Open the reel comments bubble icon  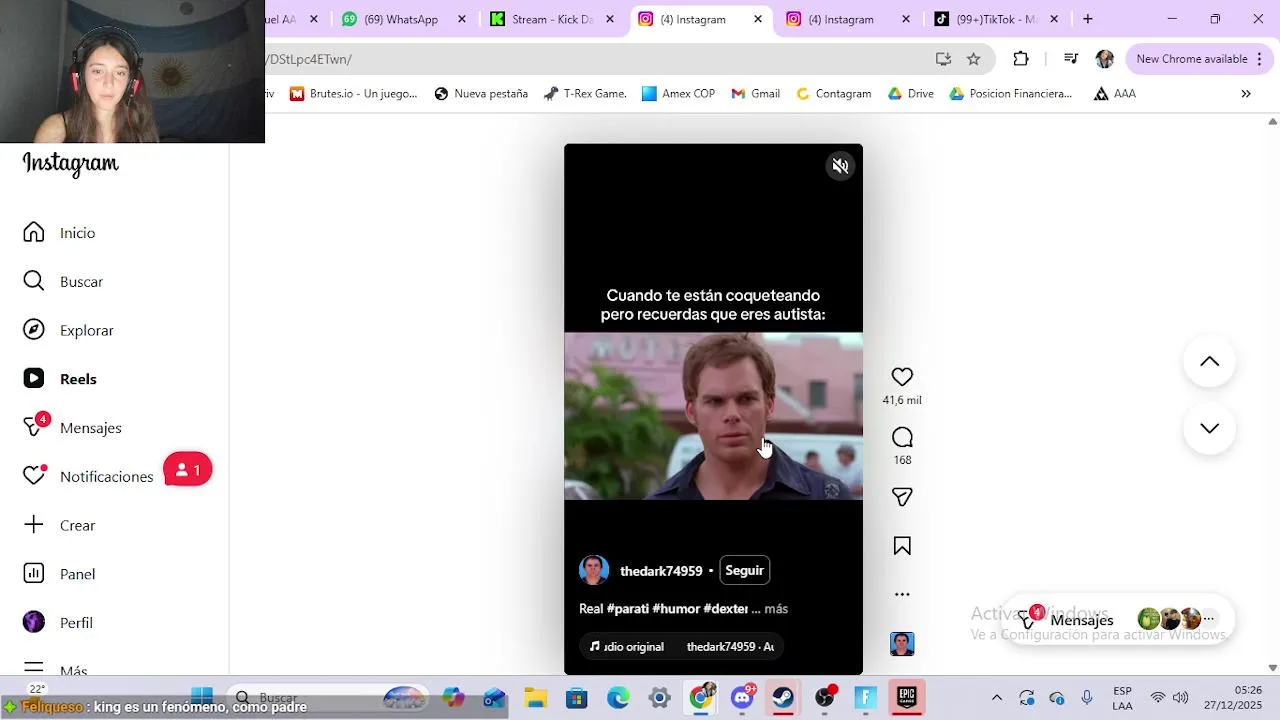(902, 437)
